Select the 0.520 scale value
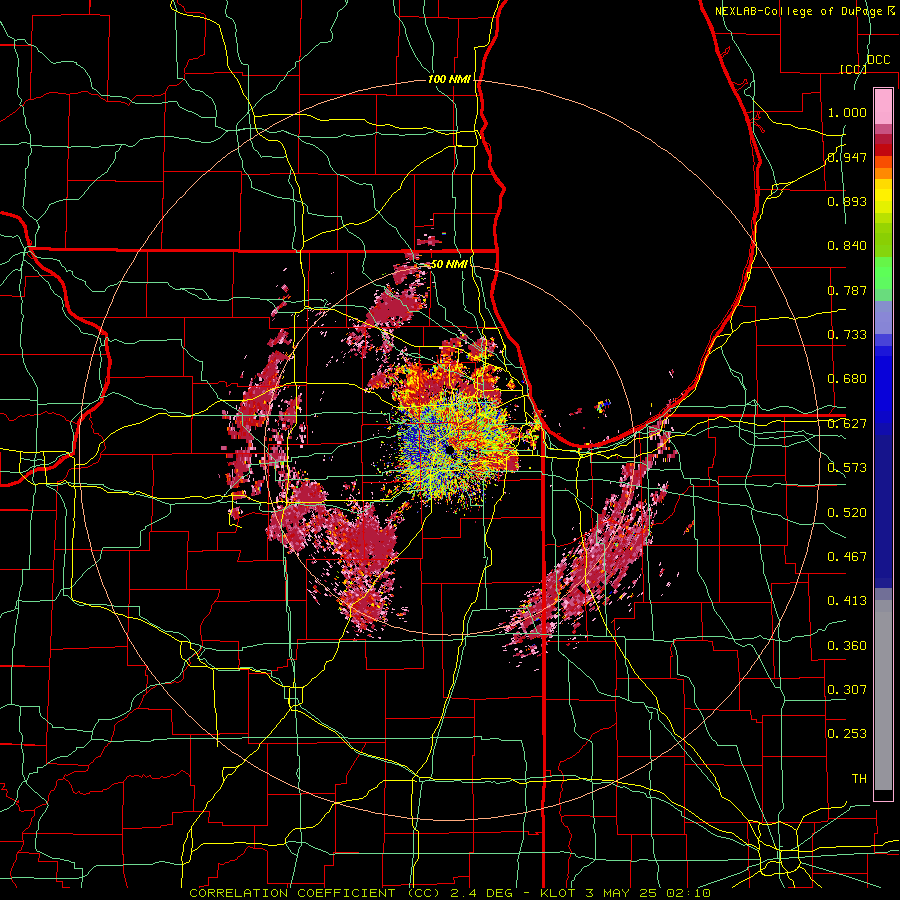 click(x=847, y=513)
